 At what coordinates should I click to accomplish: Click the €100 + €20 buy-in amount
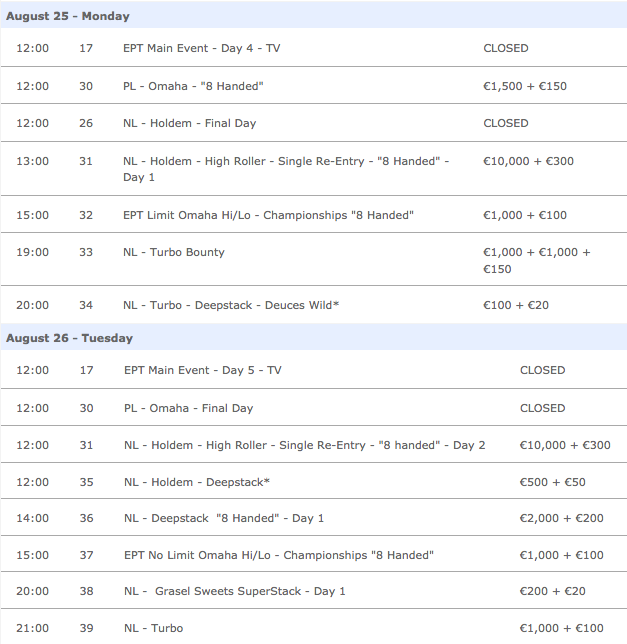point(515,304)
